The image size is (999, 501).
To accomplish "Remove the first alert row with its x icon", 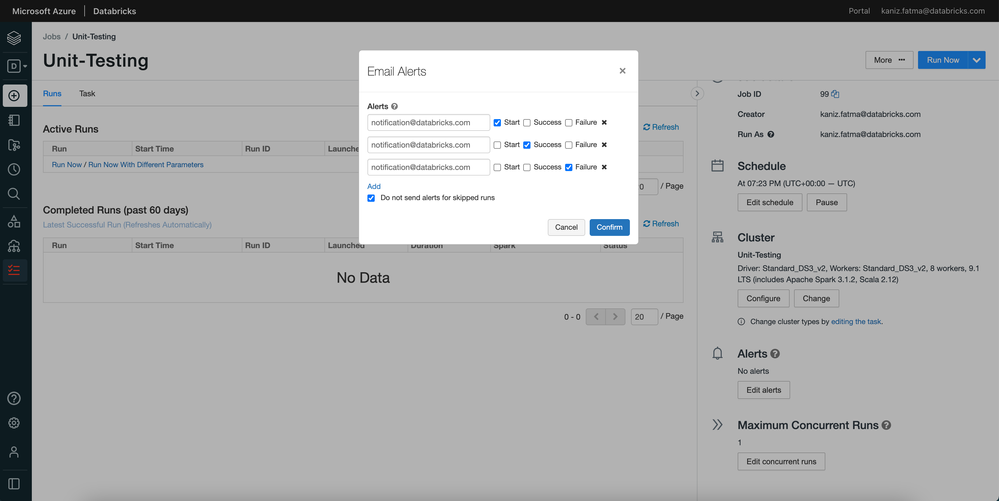I will (x=604, y=123).
